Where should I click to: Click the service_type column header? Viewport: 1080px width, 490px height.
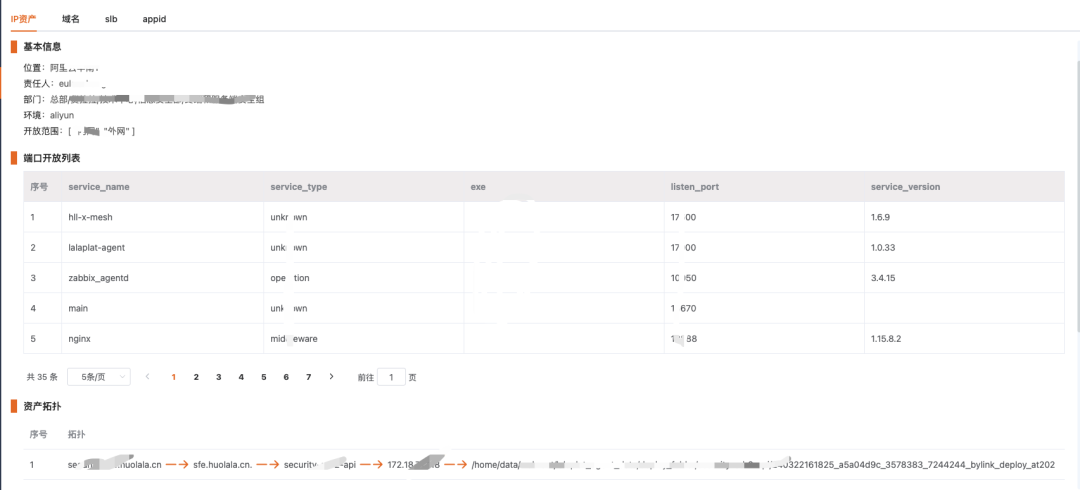click(298, 187)
